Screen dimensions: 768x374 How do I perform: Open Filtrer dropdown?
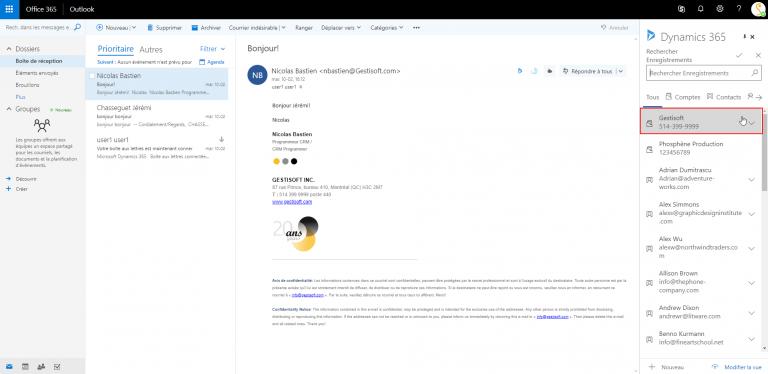[x=213, y=49]
